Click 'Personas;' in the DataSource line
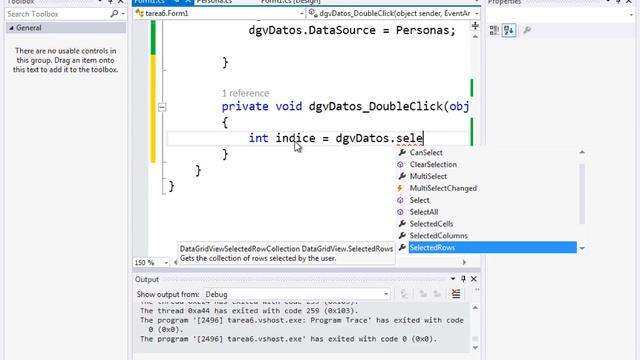The height and width of the screenshot is (360, 640). 426,31
